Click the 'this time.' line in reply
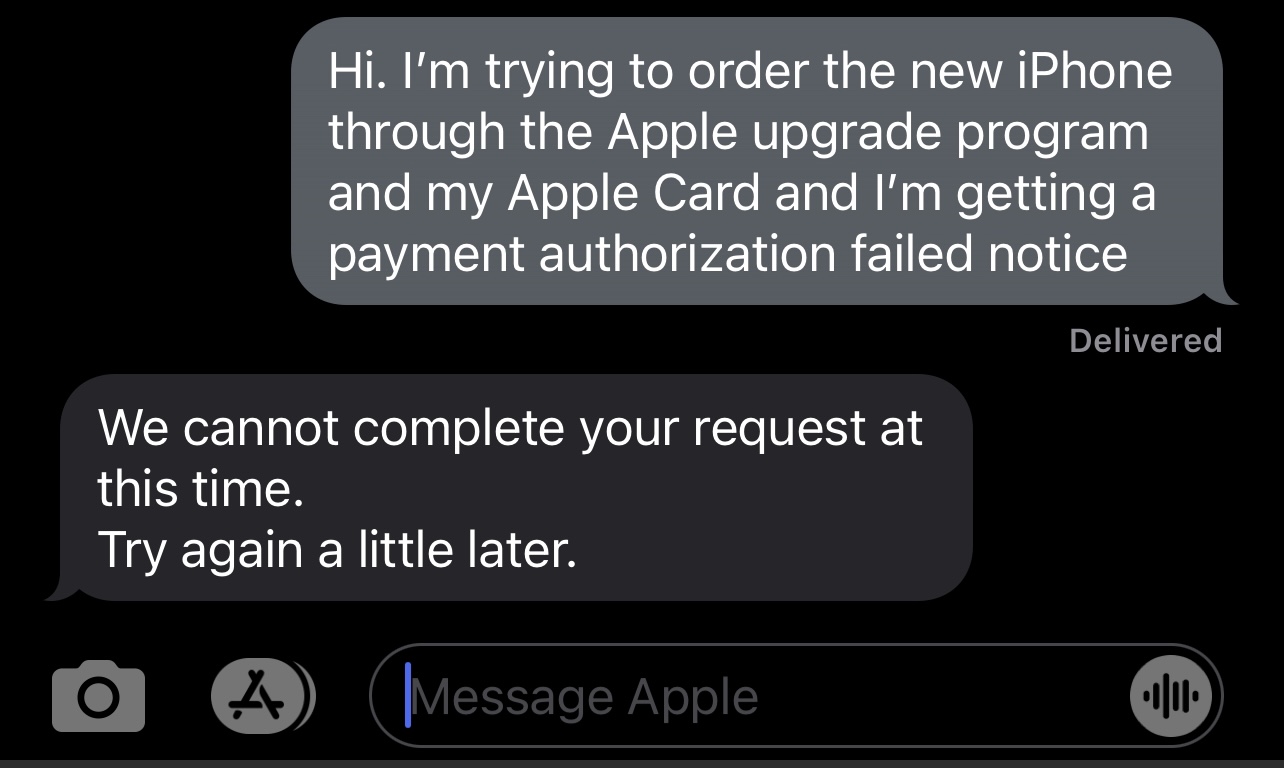Screen dimensions: 1284x768 (x=200, y=489)
